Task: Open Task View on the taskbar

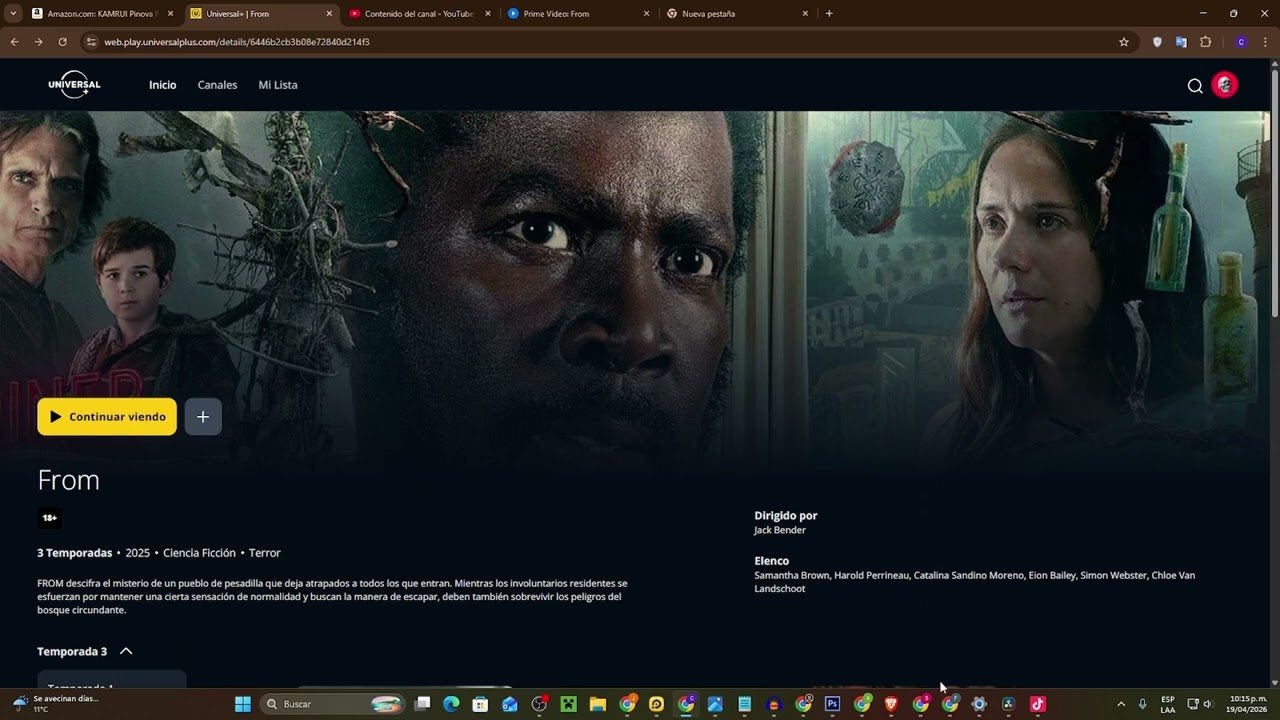Action: coord(423,704)
